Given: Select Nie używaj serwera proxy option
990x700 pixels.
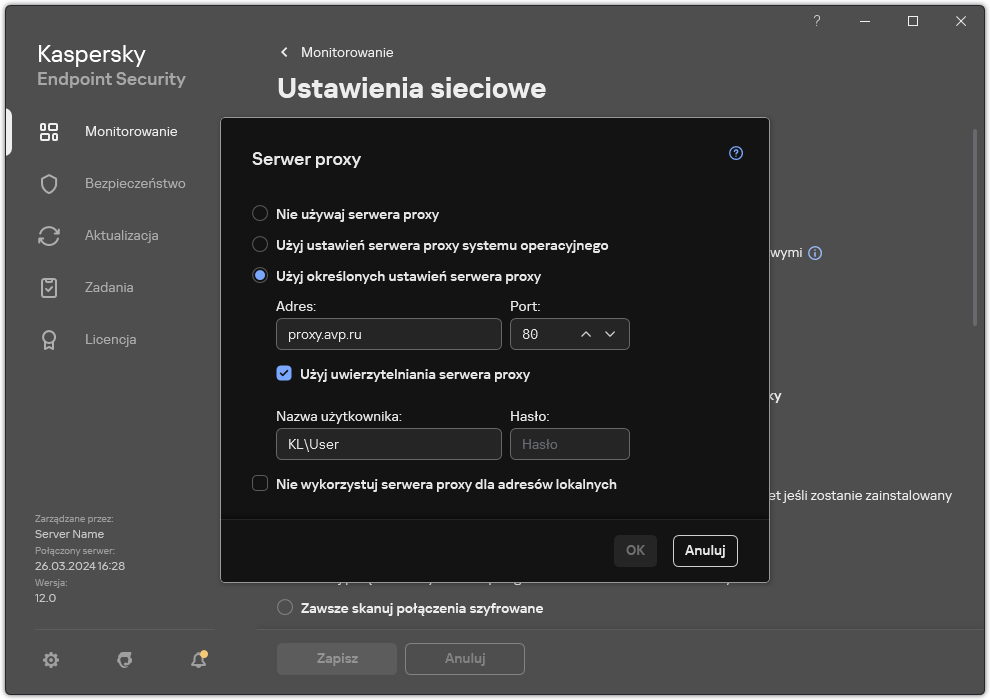Looking at the screenshot, I should pos(260,213).
